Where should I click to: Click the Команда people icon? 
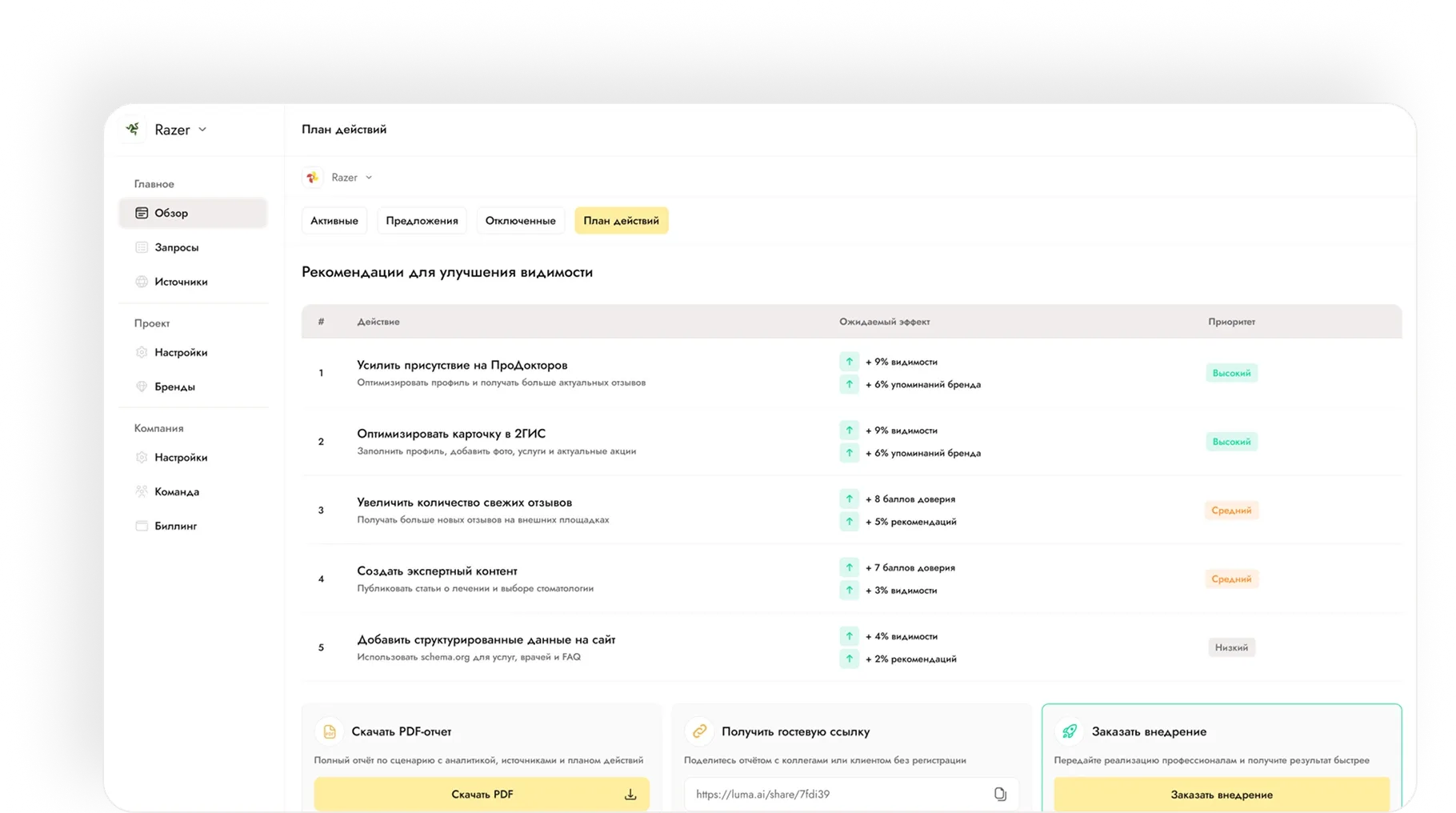(x=142, y=491)
